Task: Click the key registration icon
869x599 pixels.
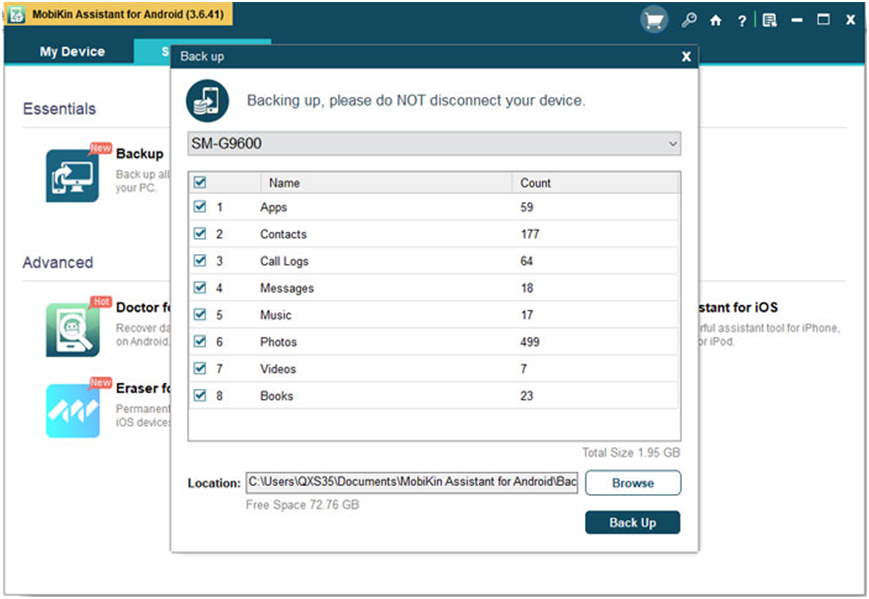Action: click(x=688, y=20)
